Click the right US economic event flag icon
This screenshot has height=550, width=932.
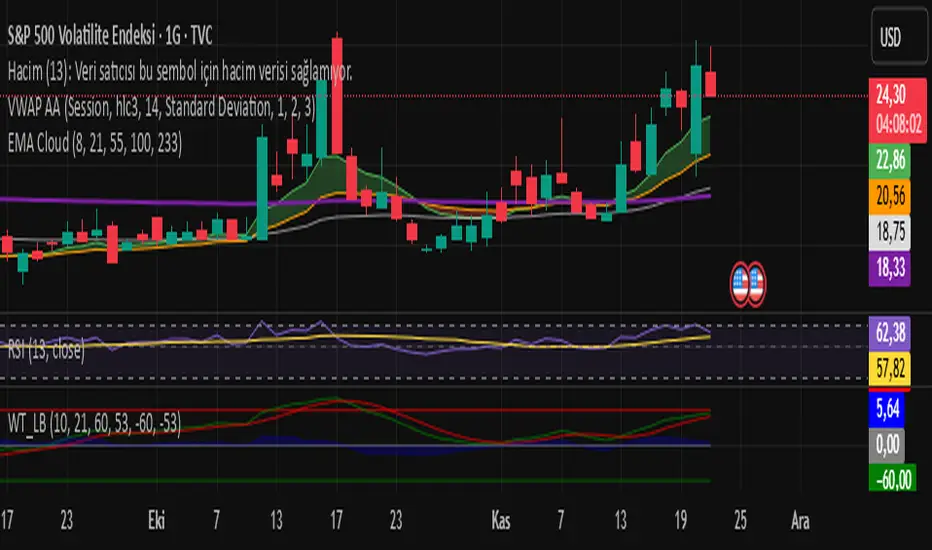point(756,284)
